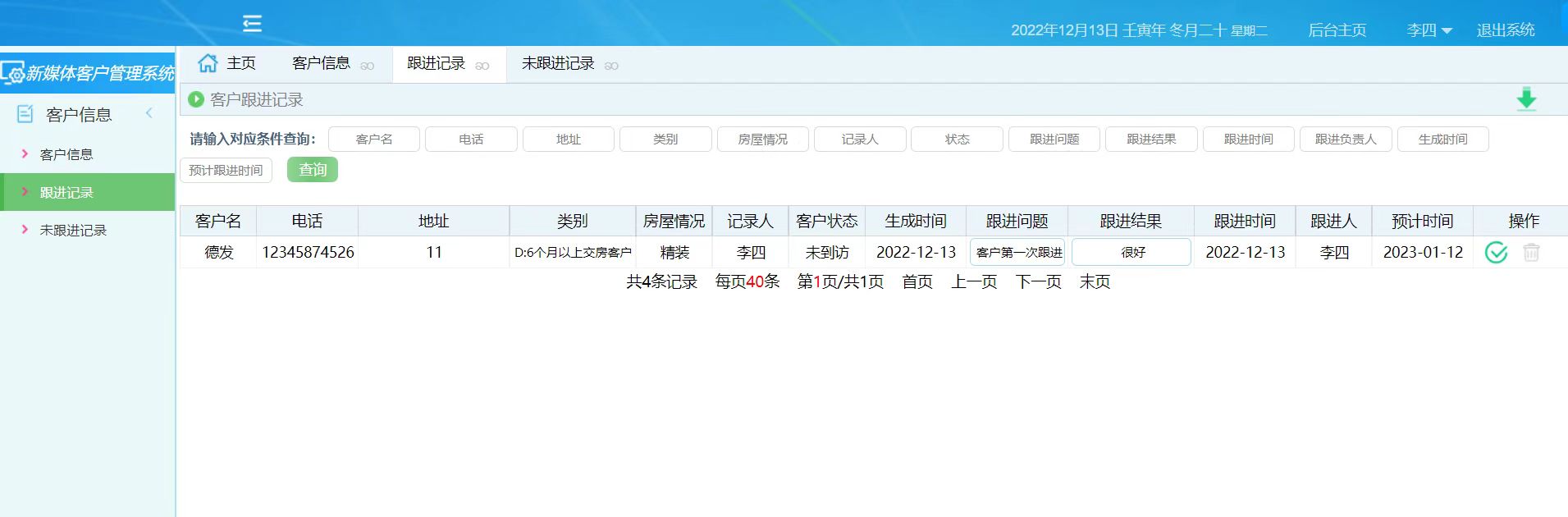Click the 客户名 search input field

374,140
